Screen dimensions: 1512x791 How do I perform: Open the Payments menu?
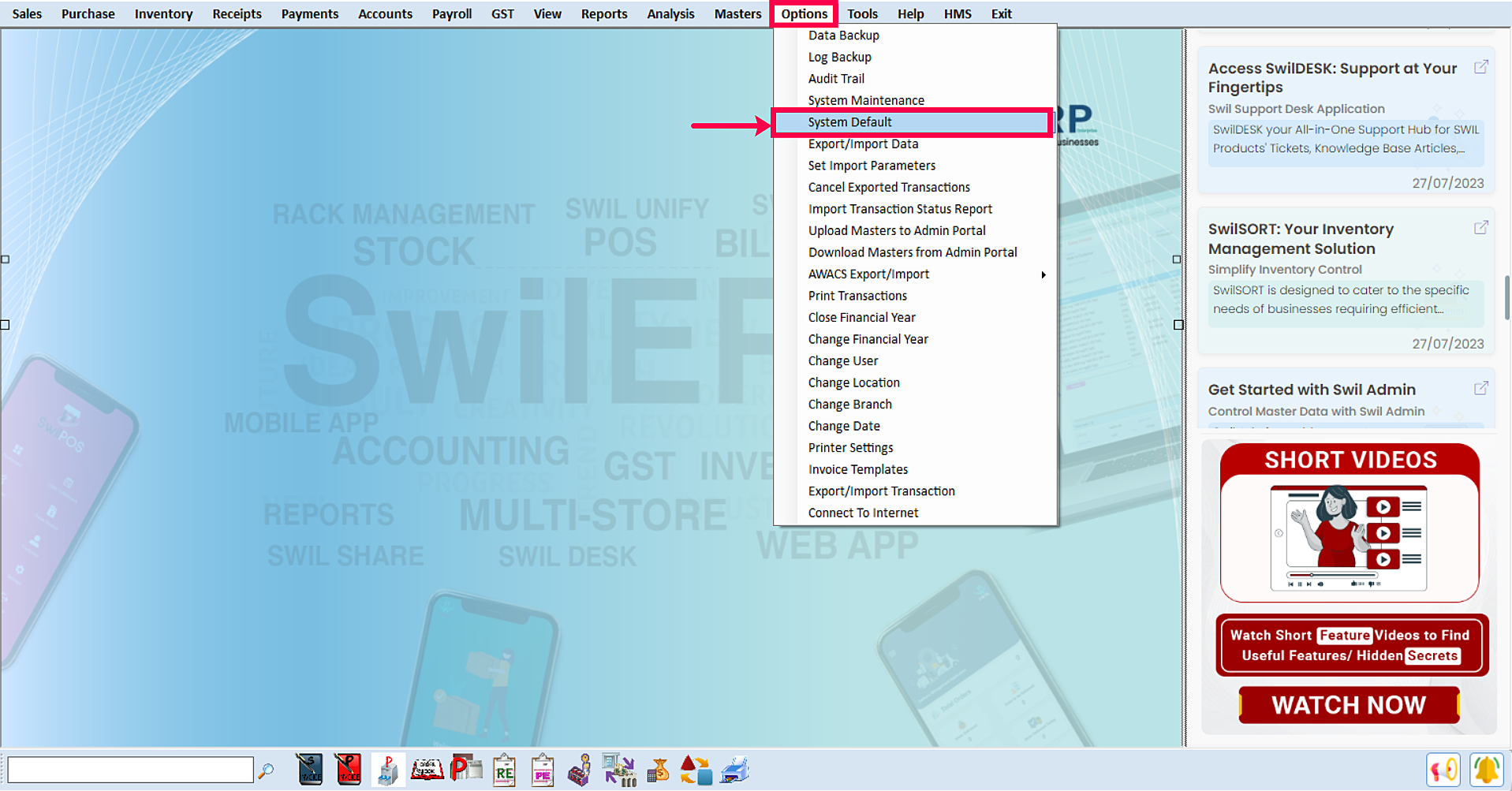coord(310,13)
